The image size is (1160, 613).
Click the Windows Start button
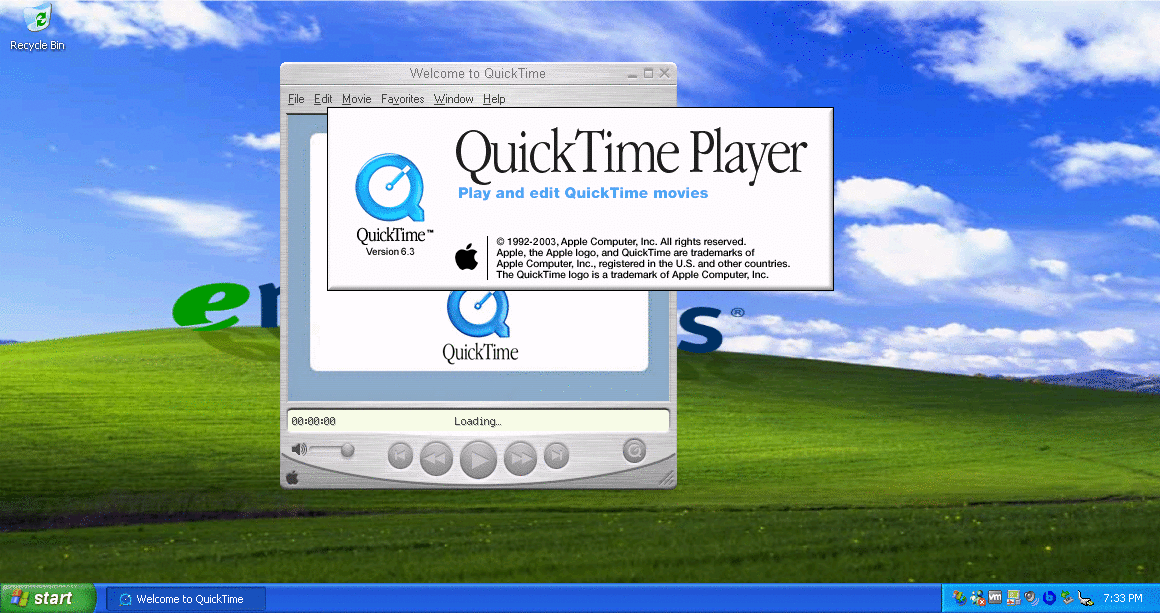coord(47,598)
